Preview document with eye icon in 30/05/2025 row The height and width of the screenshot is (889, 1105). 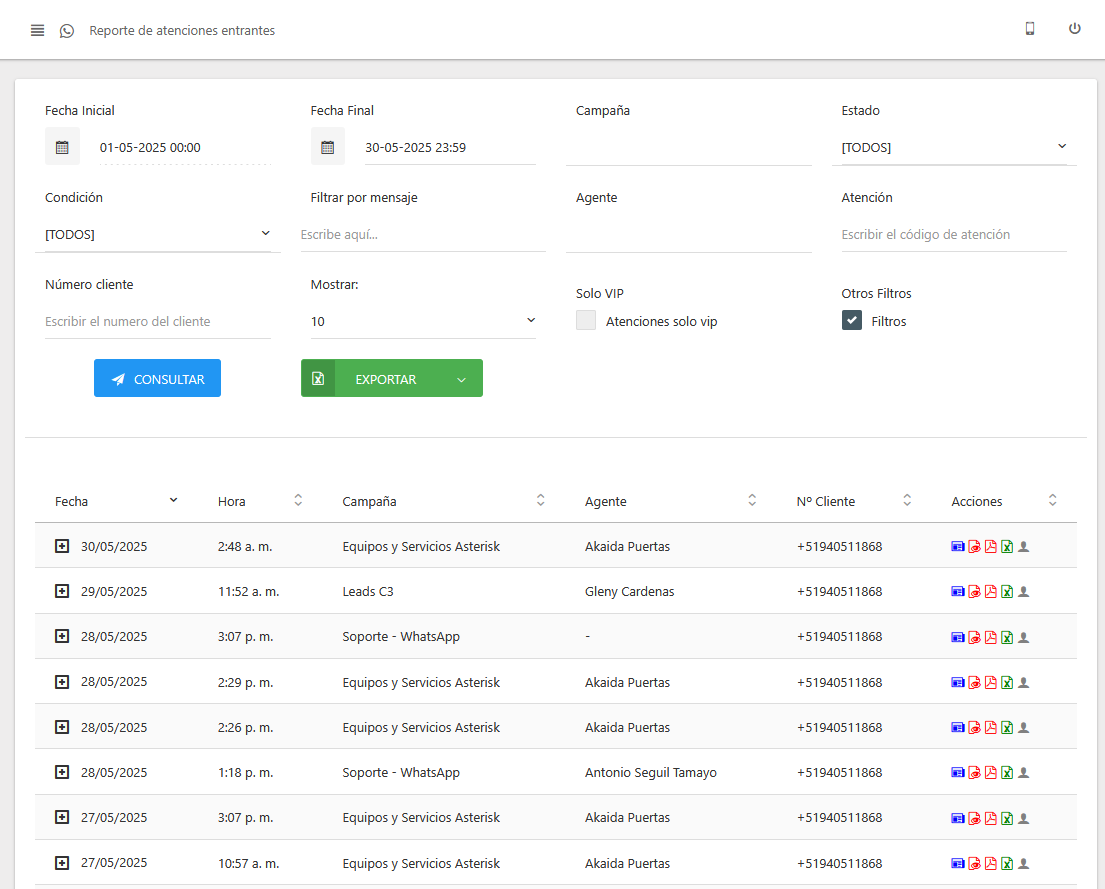click(975, 546)
